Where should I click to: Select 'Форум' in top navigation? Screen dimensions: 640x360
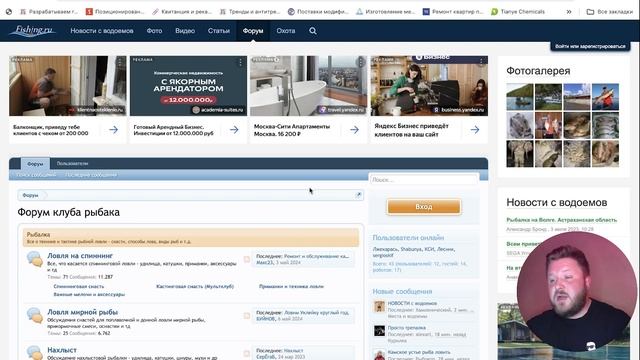point(253,31)
